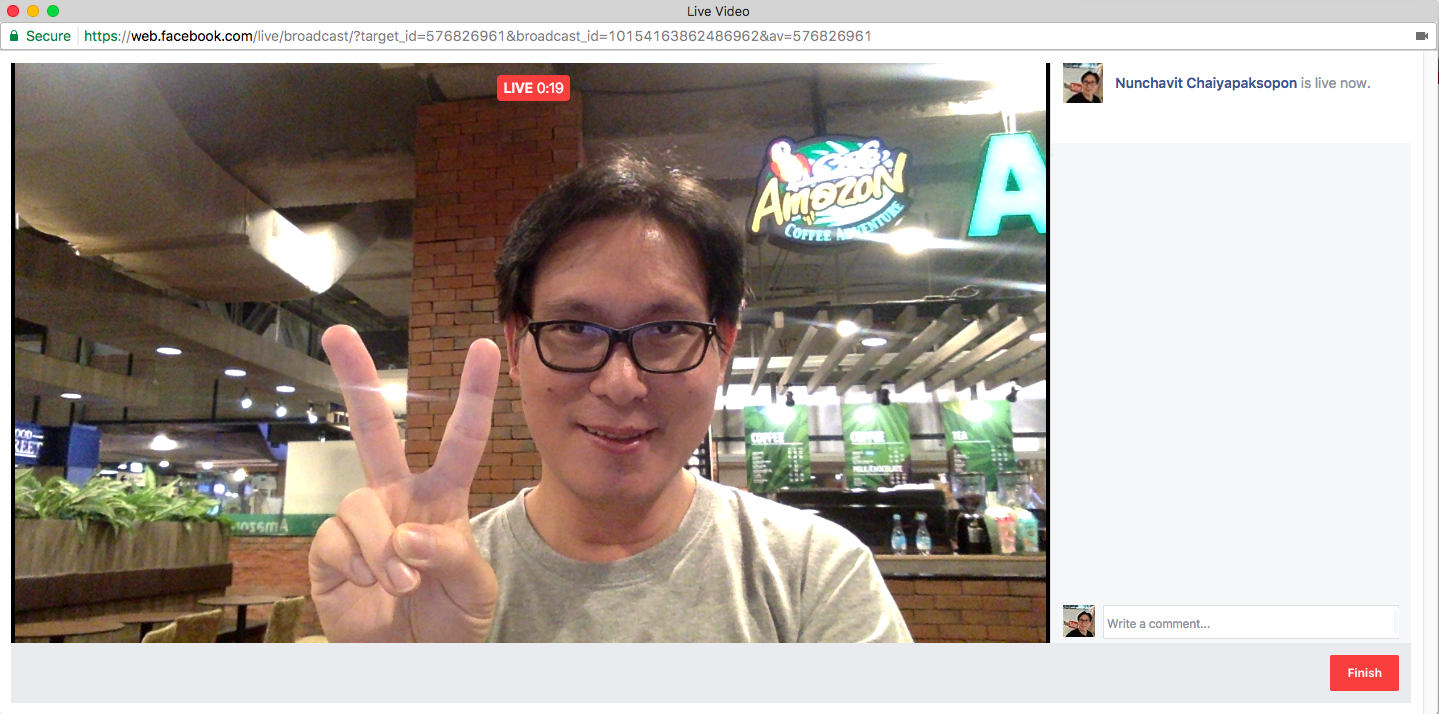The width and height of the screenshot is (1439, 714).
Task: Open Nunchavit Chaiyapaksopon profile link
Action: point(1206,83)
